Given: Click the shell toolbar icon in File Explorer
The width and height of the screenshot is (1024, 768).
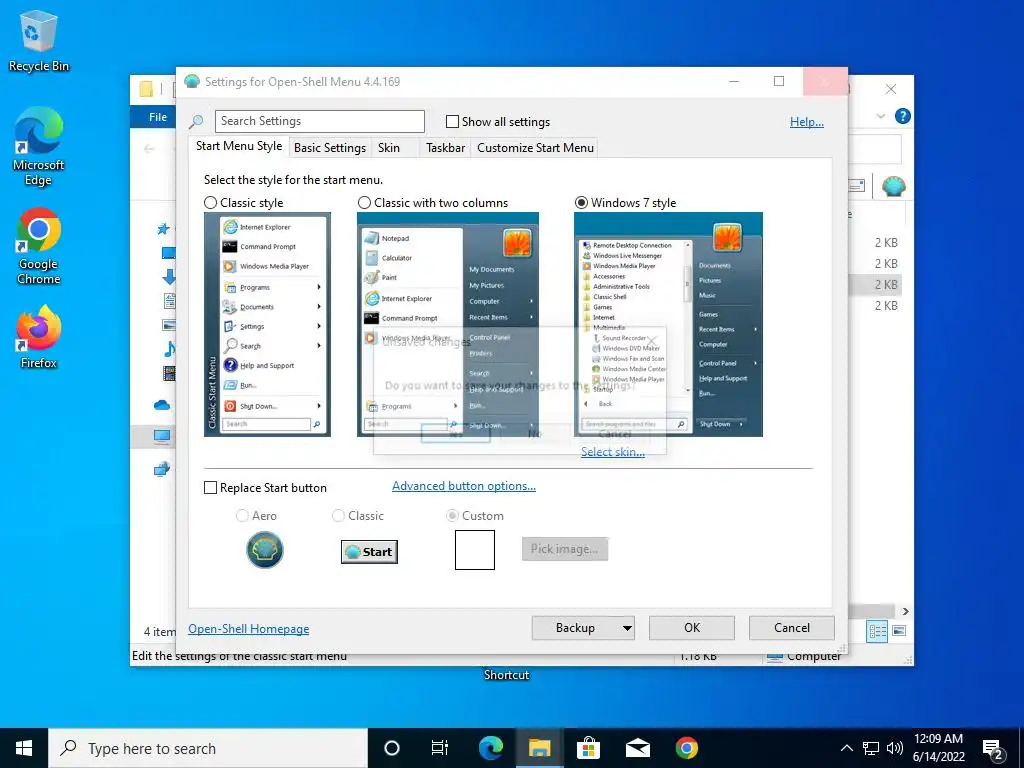Looking at the screenshot, I should pos(893,187).
